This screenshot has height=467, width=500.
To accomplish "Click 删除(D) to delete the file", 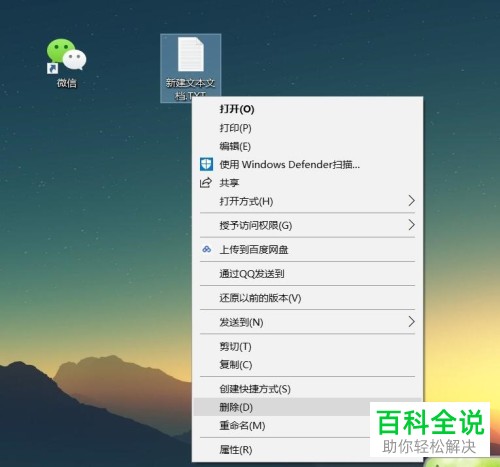I will point(307,407).
